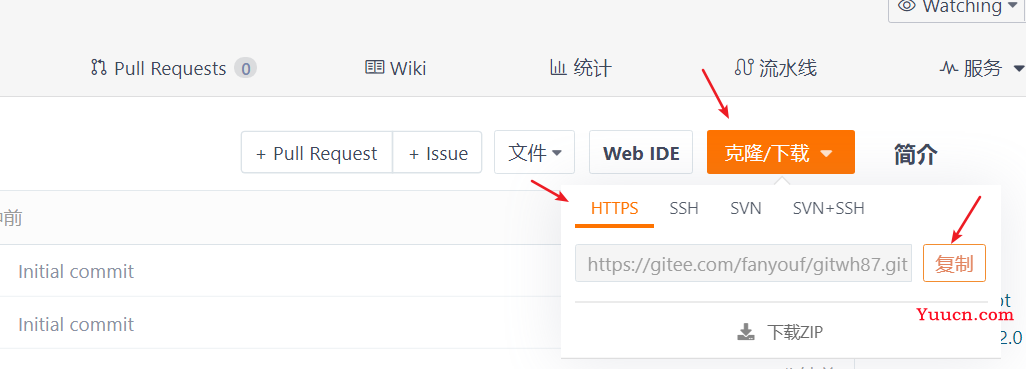Select the SVN tab
Image resolution: width=1026 pixels, height=369 pixels.
[746, 209]
